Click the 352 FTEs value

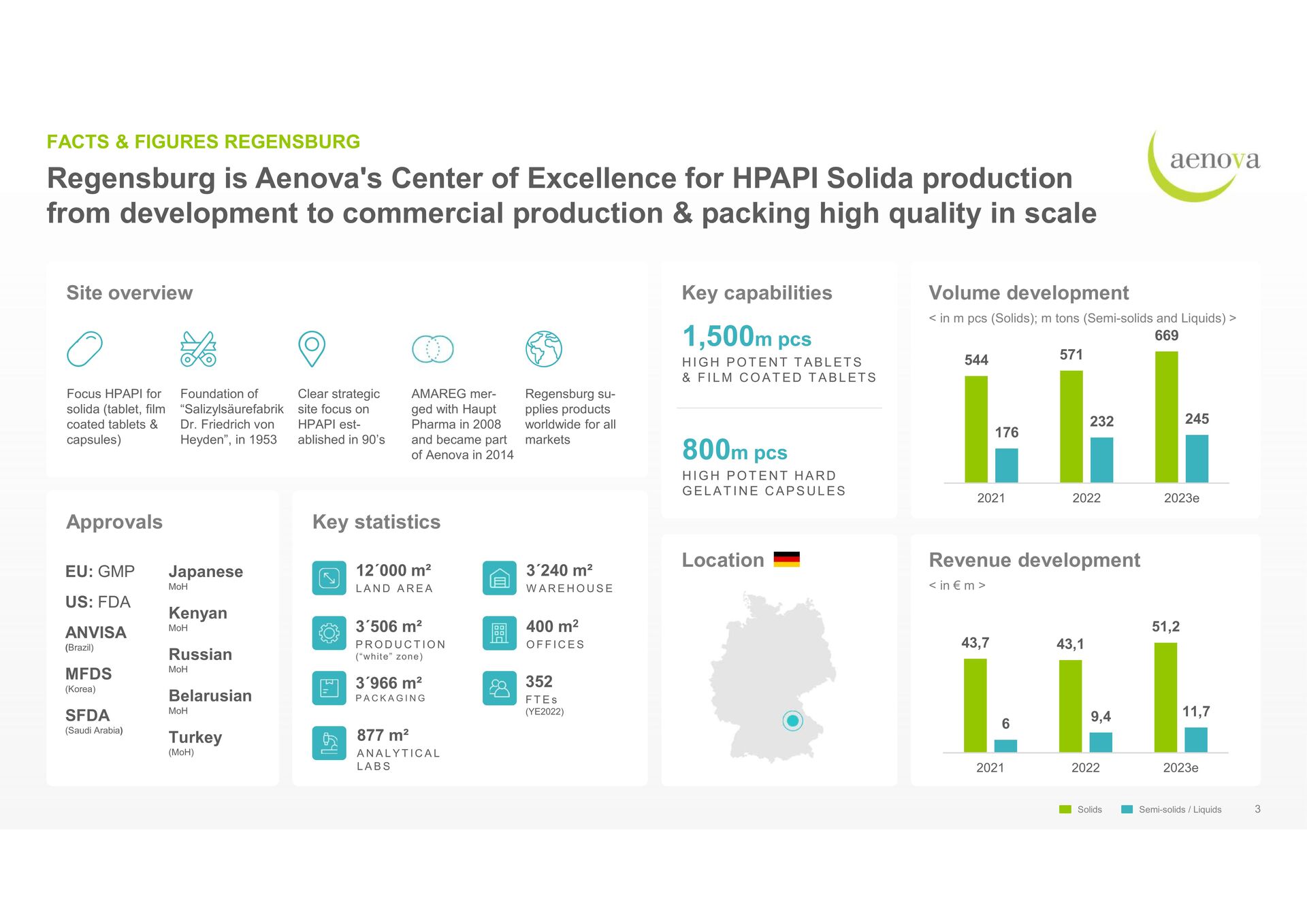539,681
